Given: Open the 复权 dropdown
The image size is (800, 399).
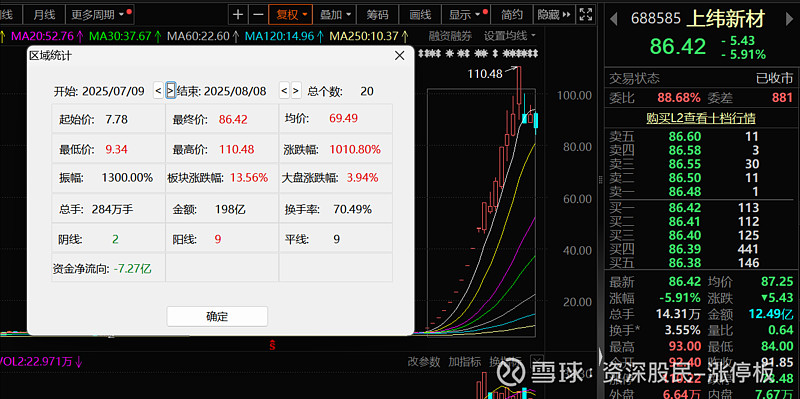Looking at the screenshot, I should [291, 15].
